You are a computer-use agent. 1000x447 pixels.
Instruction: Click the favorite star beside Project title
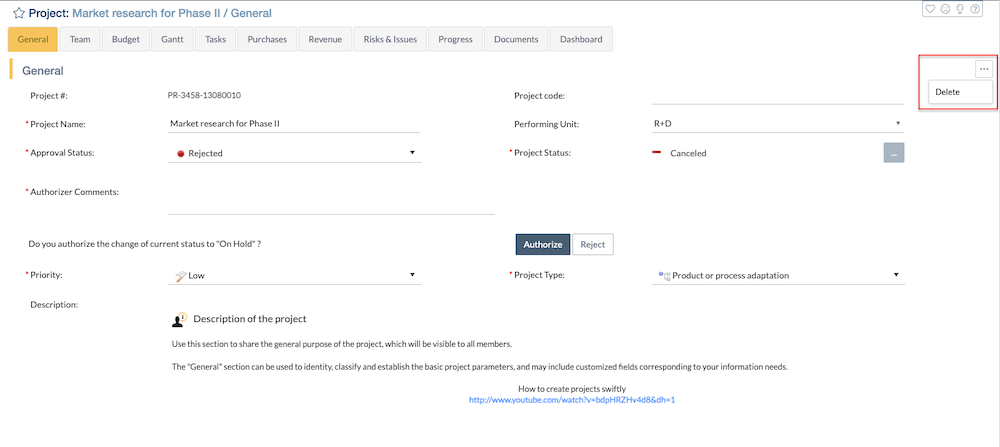pos(18,14)
